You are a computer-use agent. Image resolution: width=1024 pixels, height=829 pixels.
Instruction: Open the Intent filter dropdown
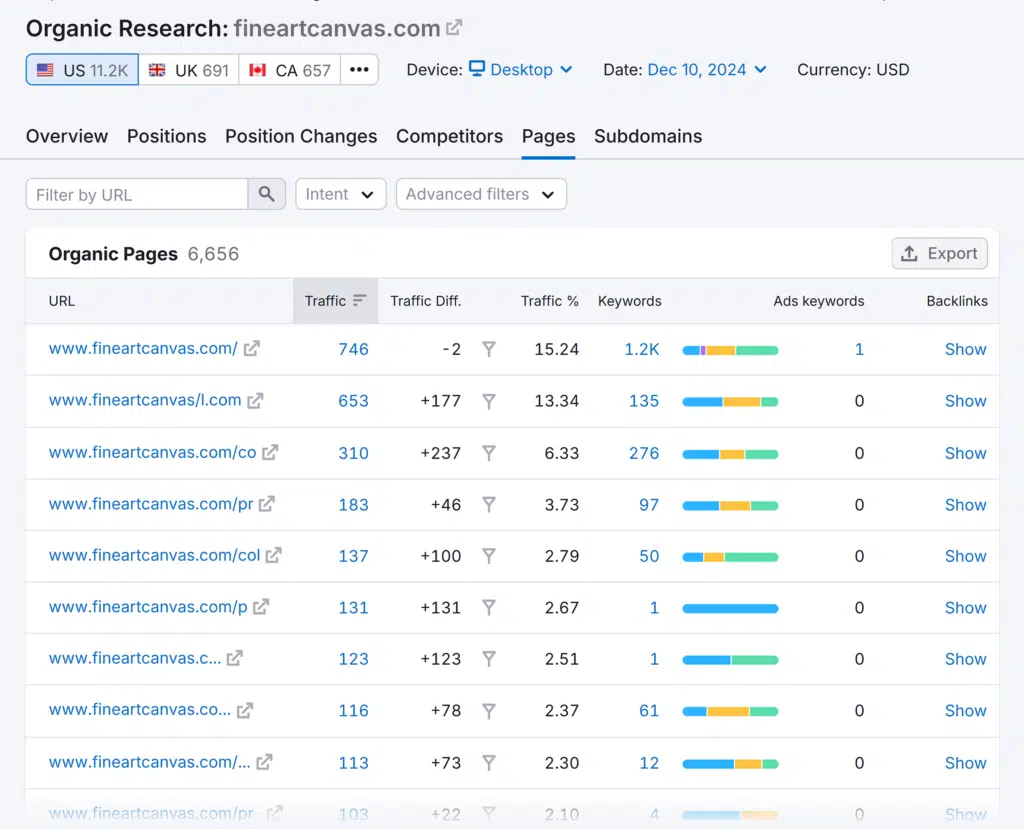coord(340,194)
